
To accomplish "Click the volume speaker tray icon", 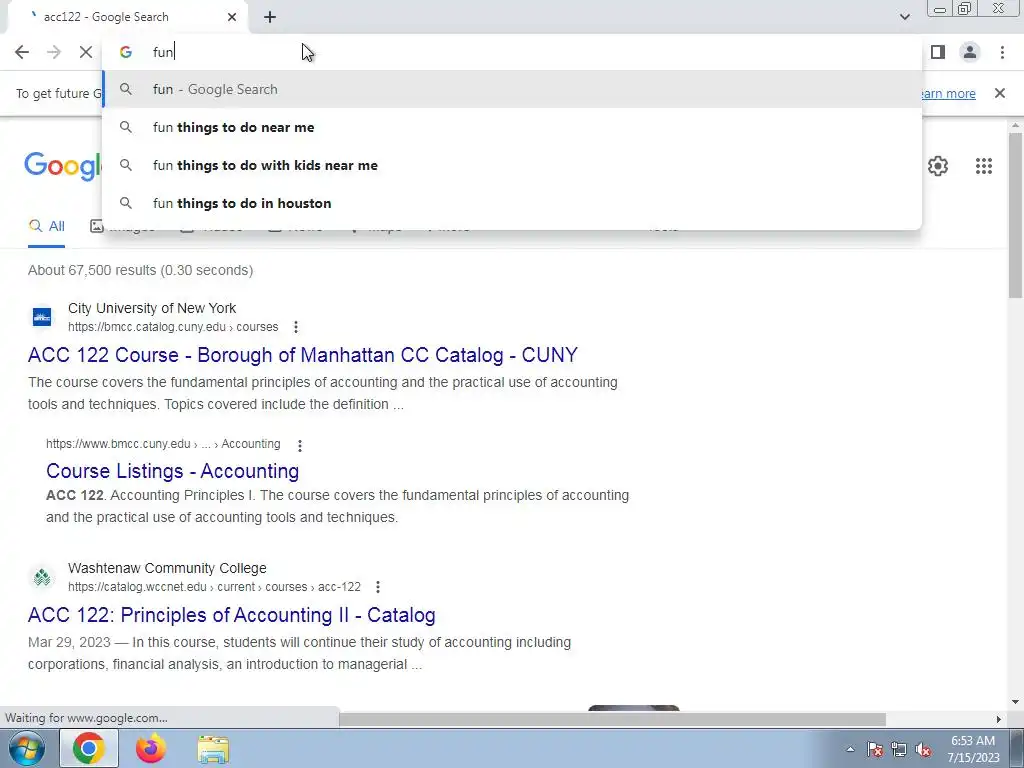I will [923, 749].
